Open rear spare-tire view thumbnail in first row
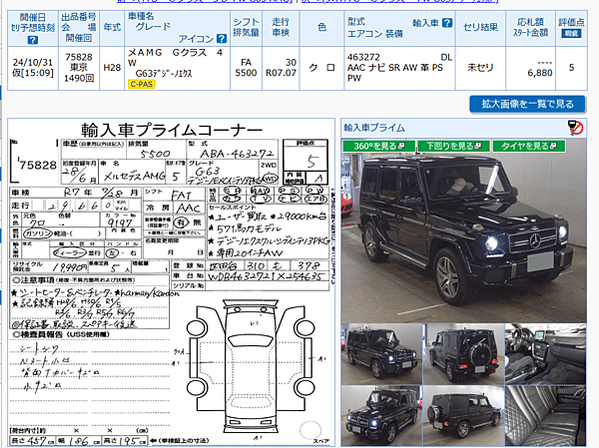This screenshot has width=599, height=448. [x=463, y=354]
